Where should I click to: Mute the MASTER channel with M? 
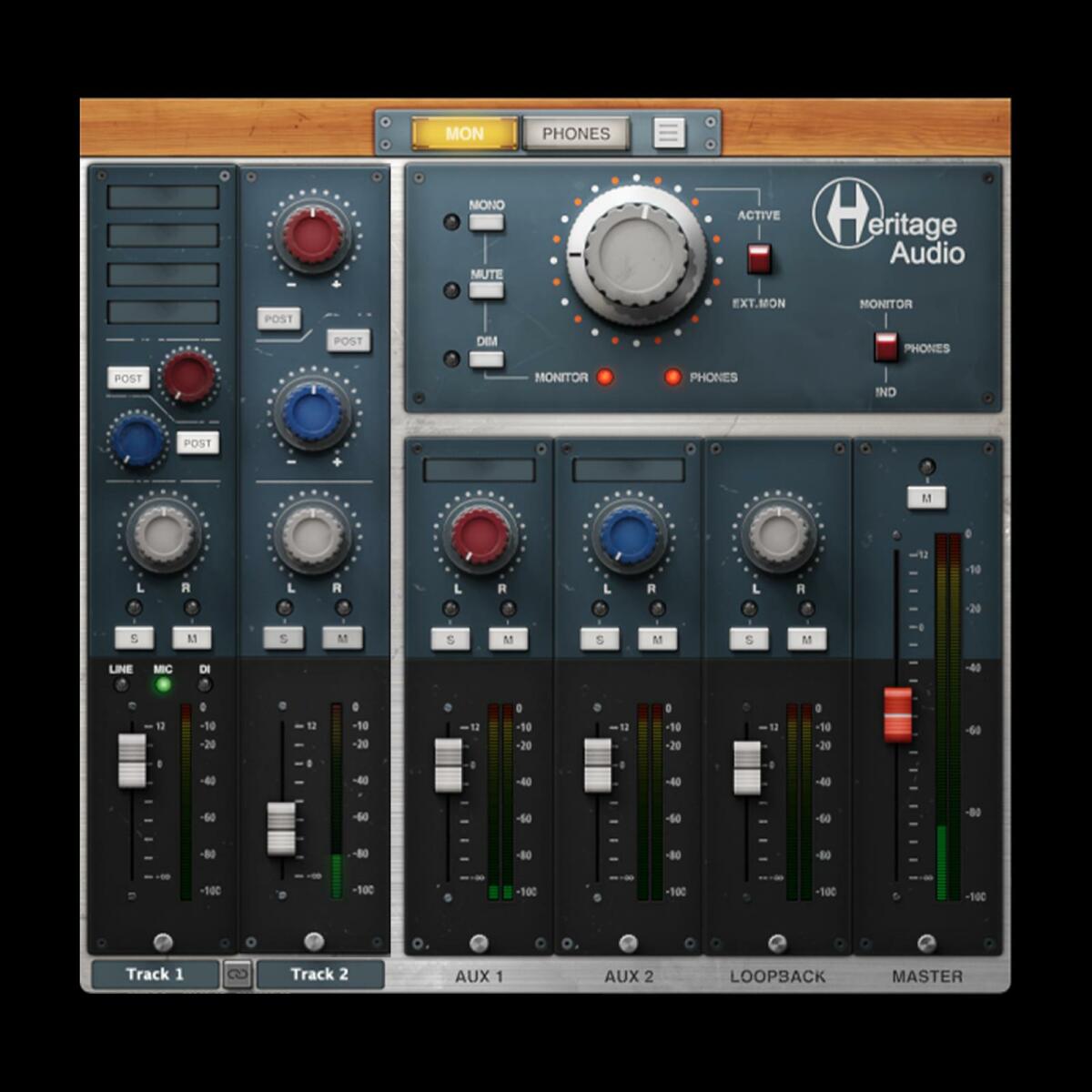(x=926, y=498)
